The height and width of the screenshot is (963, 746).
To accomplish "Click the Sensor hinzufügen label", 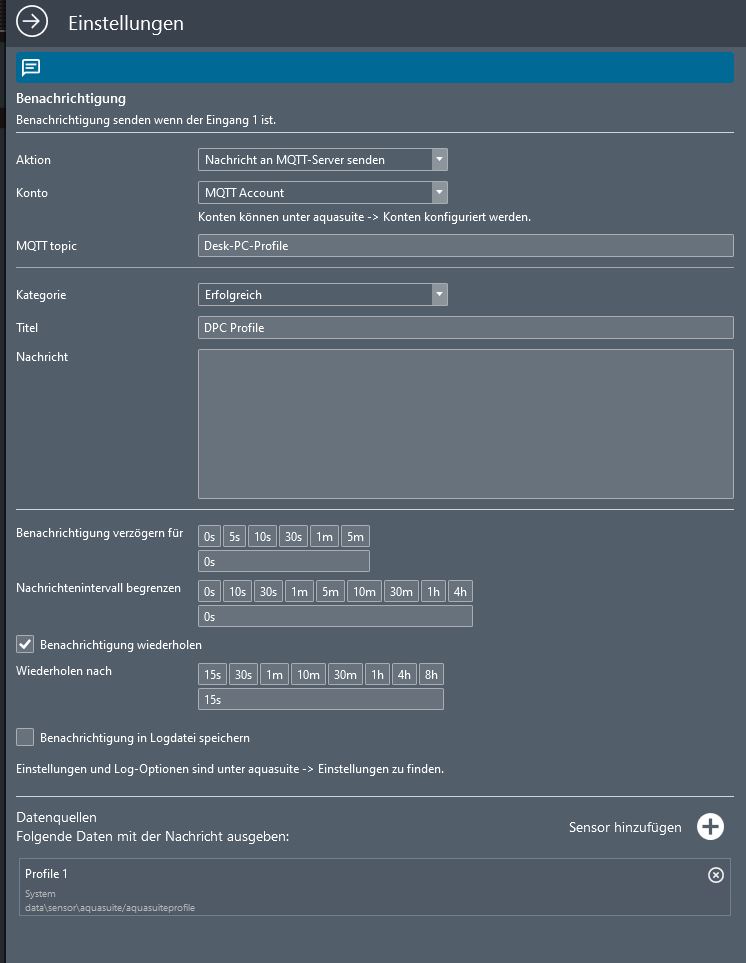I will coord(625,828).
